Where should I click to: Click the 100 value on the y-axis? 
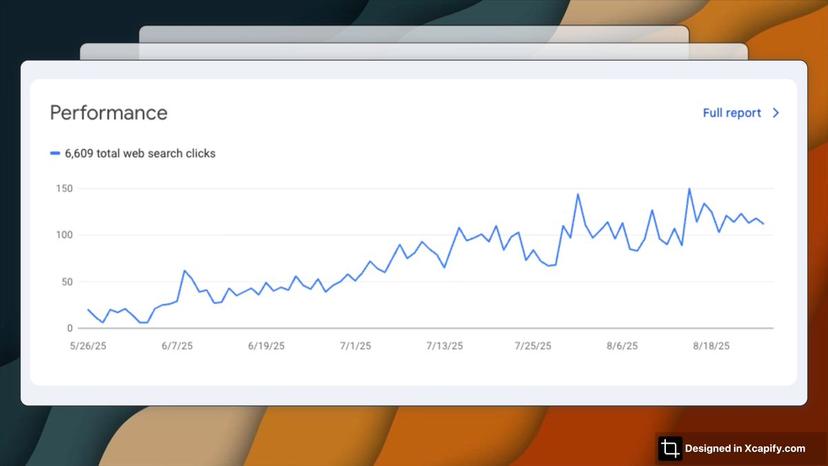[x=64, y=235]
